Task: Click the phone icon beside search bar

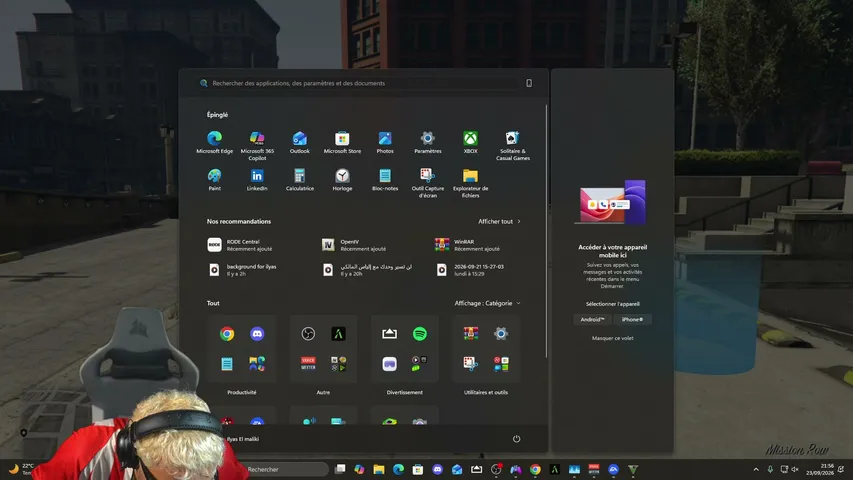Action: coord(529,83)
